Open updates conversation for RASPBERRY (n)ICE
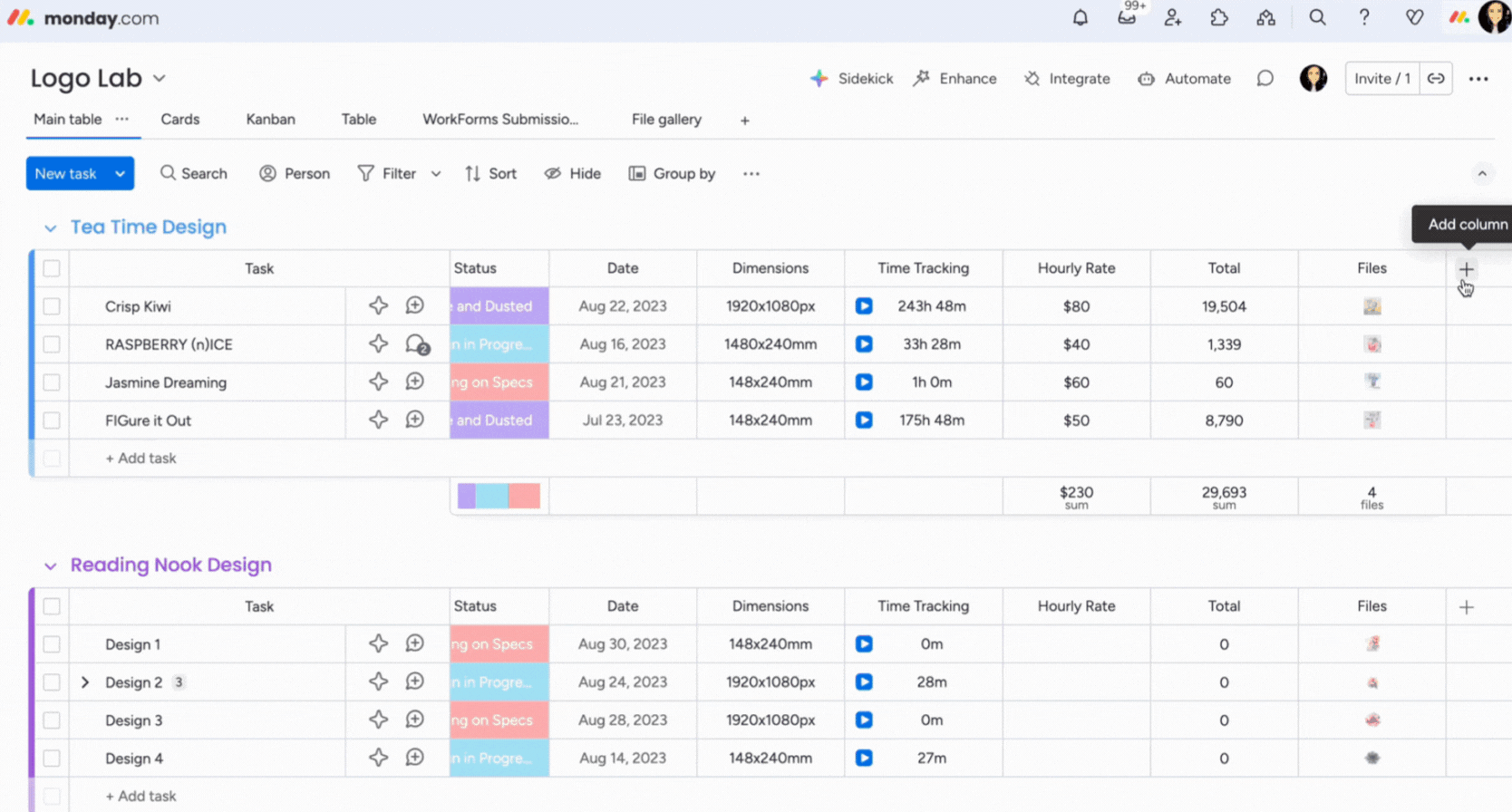This screenshot has width=1512, height=812. click(x=416, y=344)
